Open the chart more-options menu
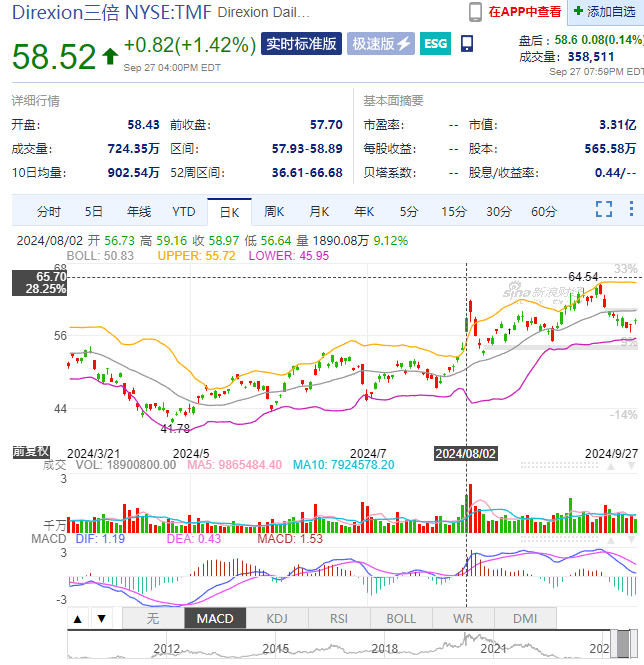The width and height of the screenshot is (644, 665). [x=630, y=209]
